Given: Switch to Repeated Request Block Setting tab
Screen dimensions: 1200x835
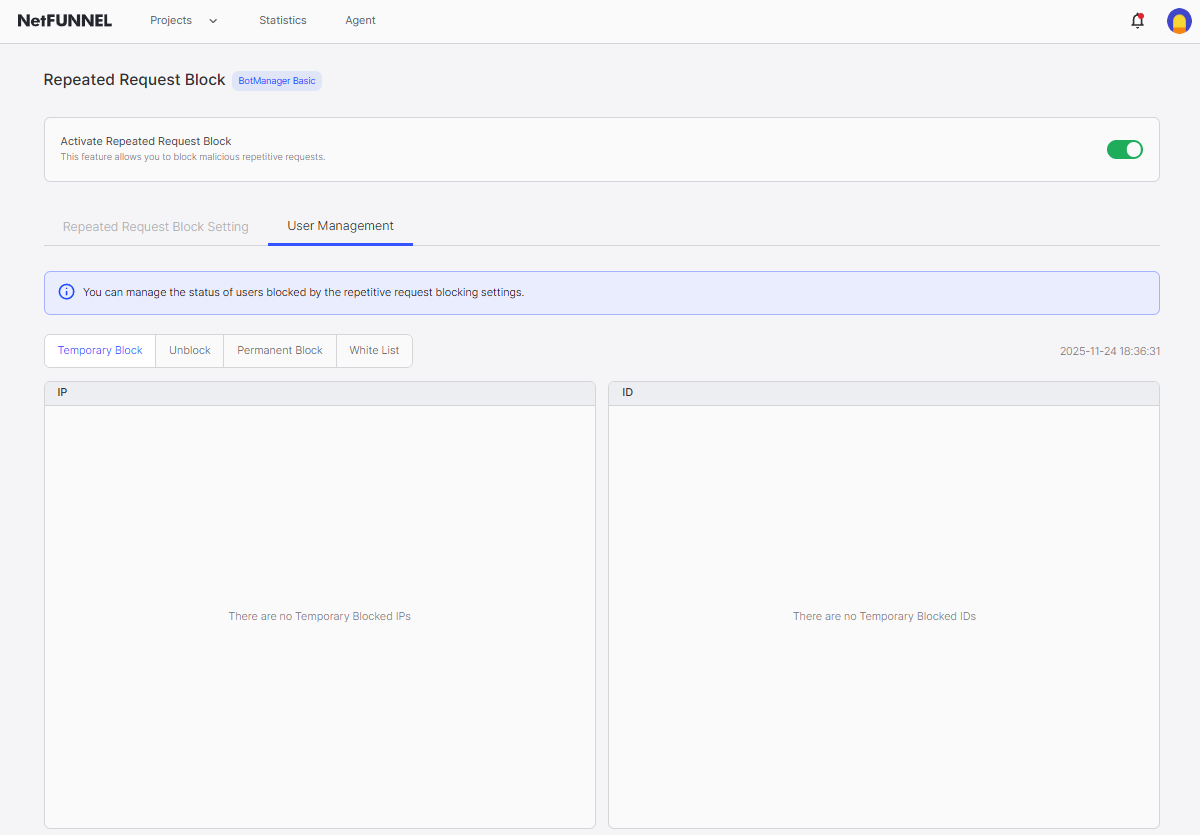Looking at the screenshot, I should coord(155,227).
